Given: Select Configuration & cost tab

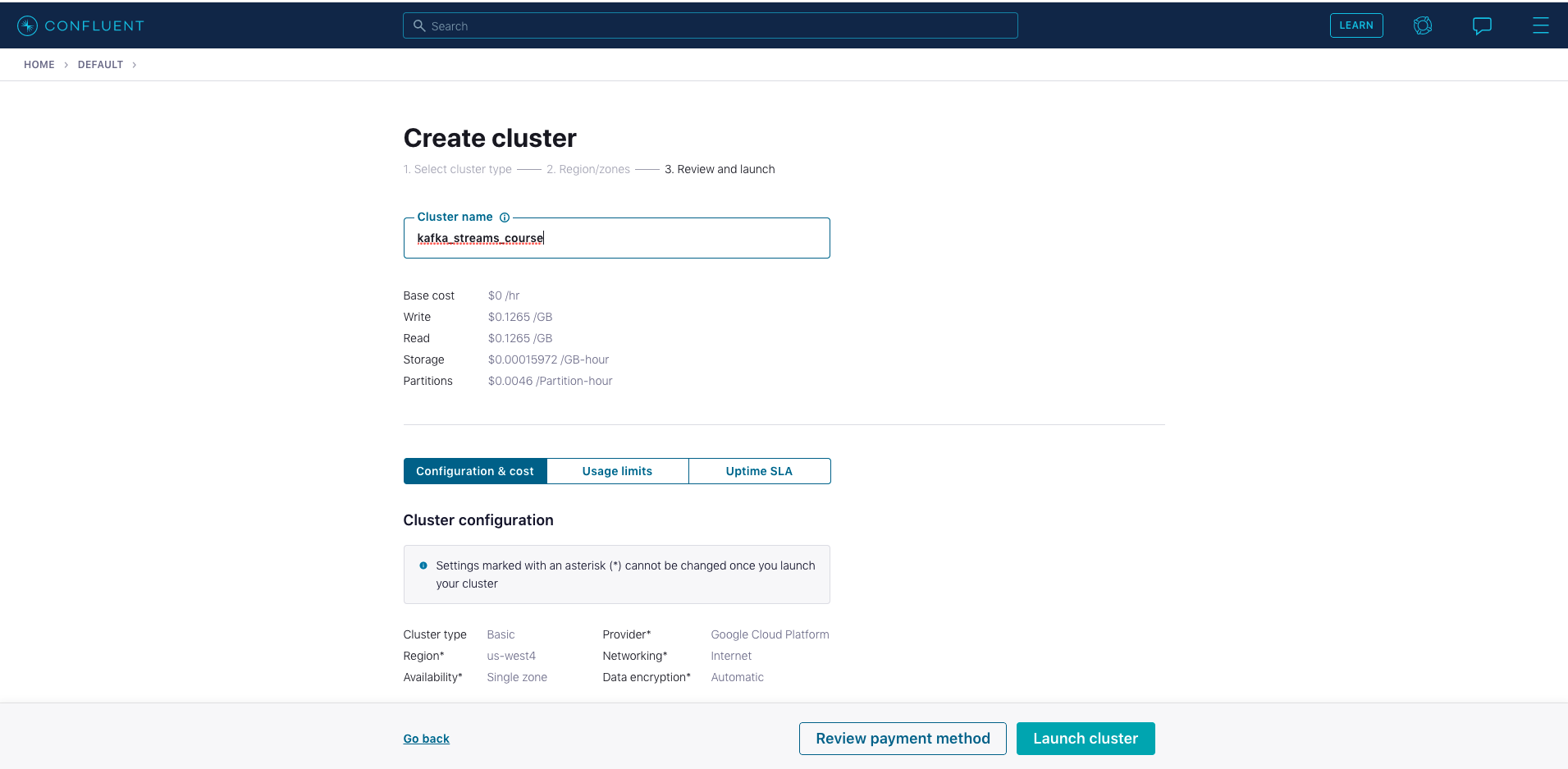Looking at the screenshot, I should [x=475, y=471].
